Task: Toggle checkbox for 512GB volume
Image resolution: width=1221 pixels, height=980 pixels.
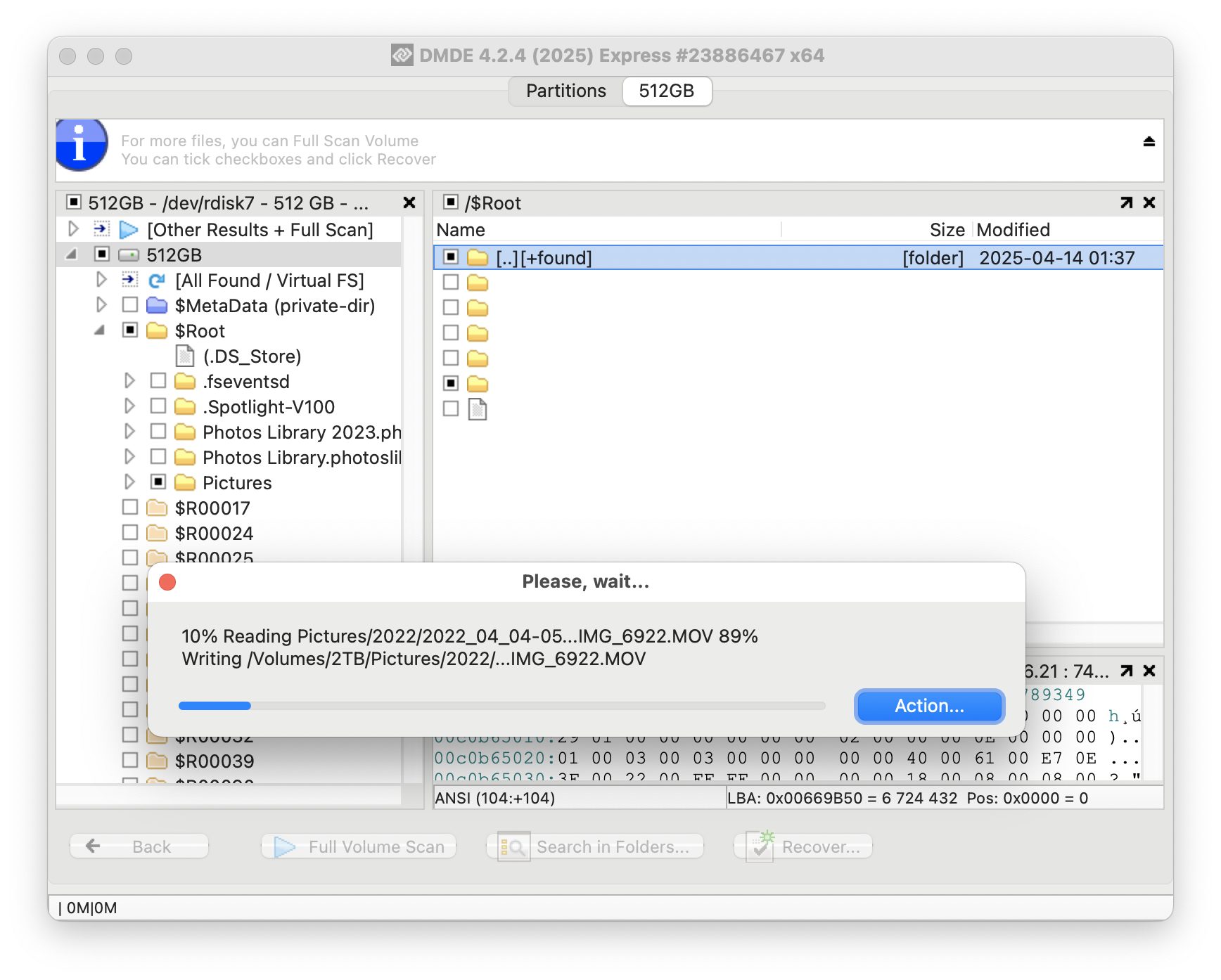Action: pos(102,254)
